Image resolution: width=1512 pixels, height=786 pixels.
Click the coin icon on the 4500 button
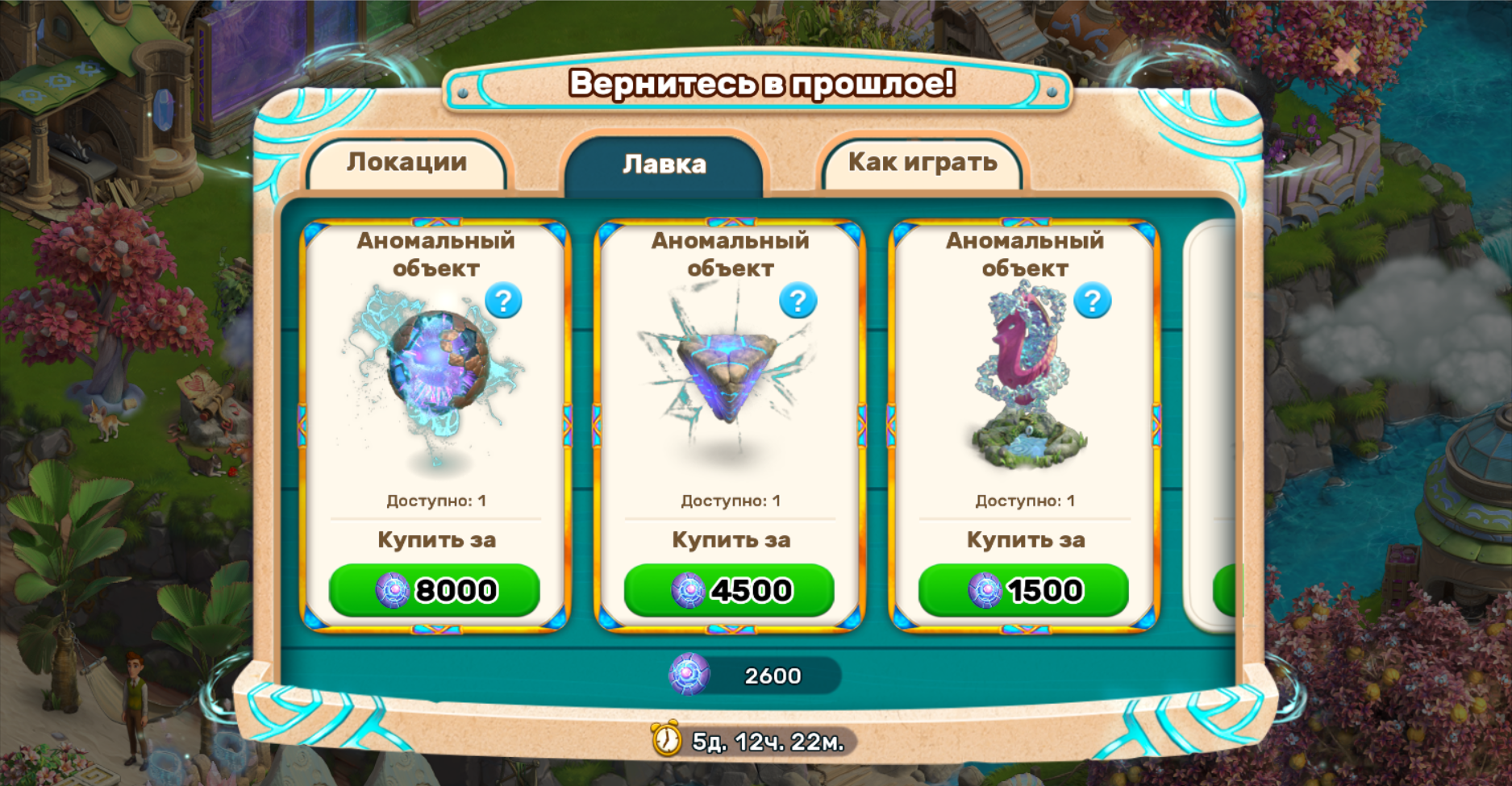tap(689, 590)
